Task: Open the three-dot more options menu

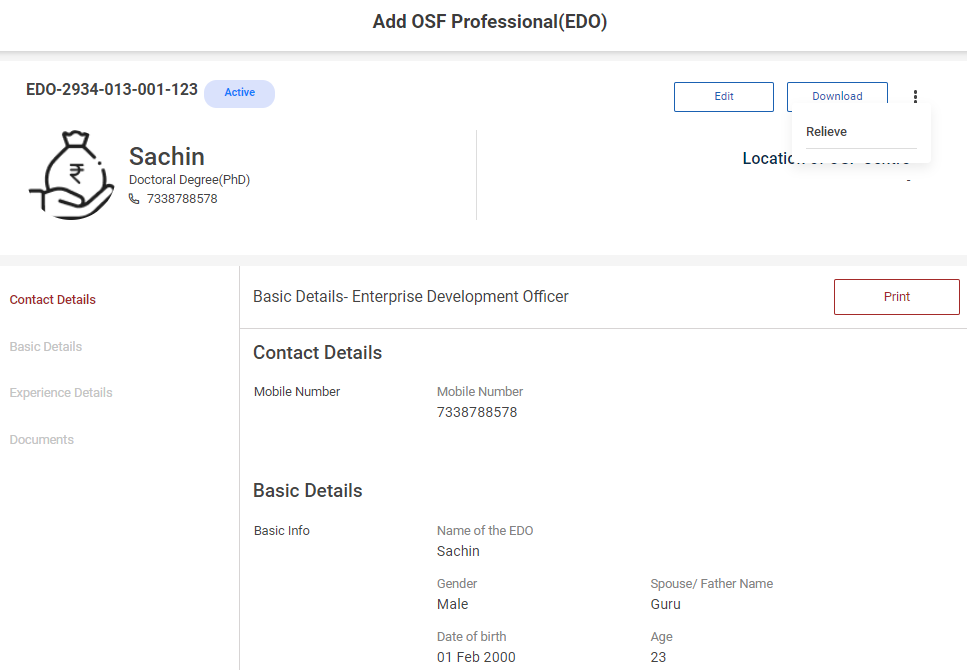Action: (915, 97)
